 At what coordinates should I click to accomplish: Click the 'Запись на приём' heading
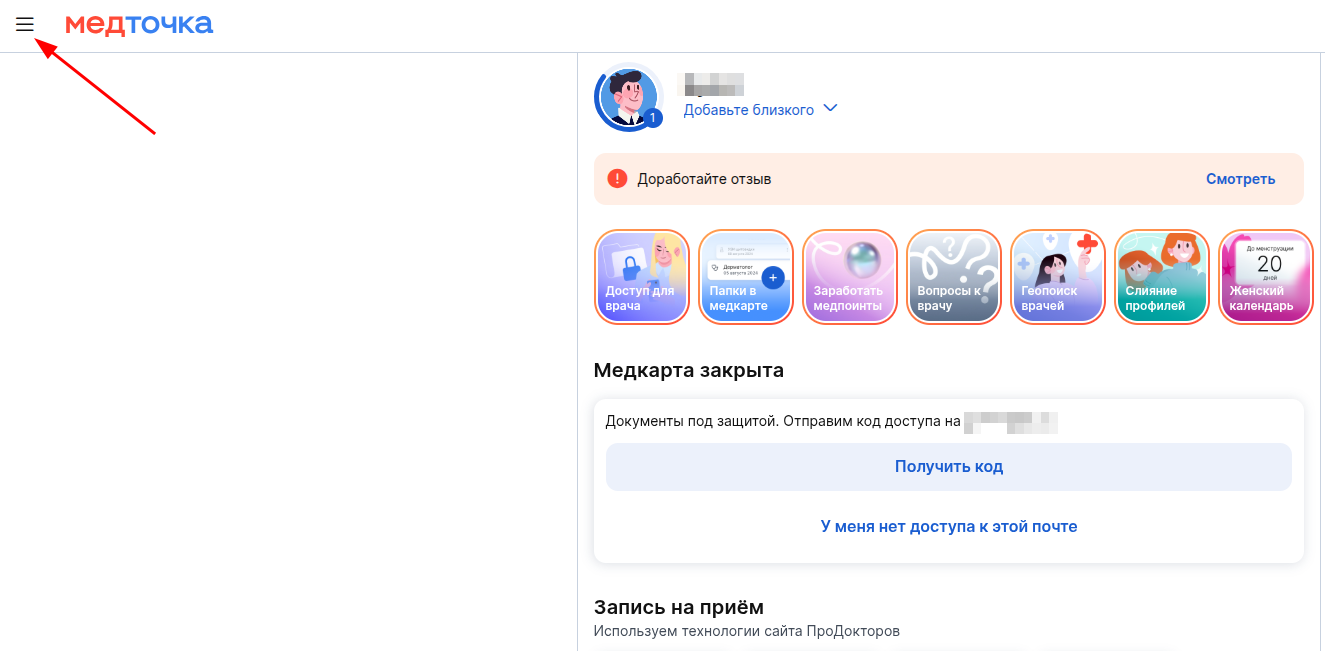(x=678, y=607)
